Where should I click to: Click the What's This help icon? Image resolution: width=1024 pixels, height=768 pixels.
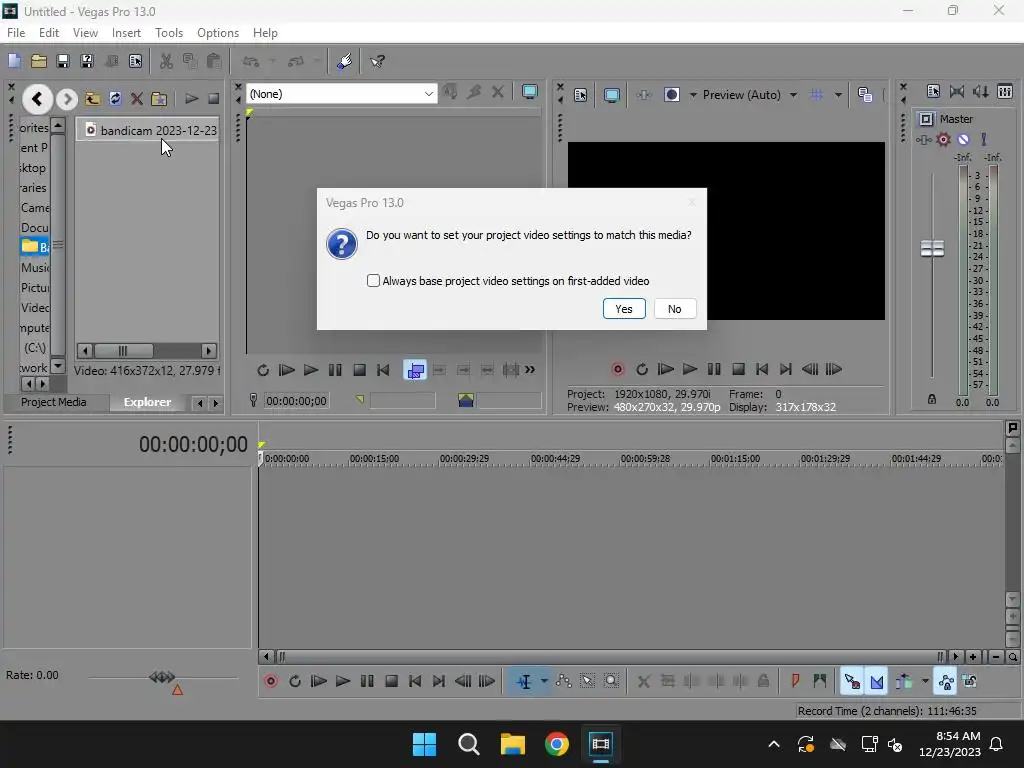click(x=377, y=61)
